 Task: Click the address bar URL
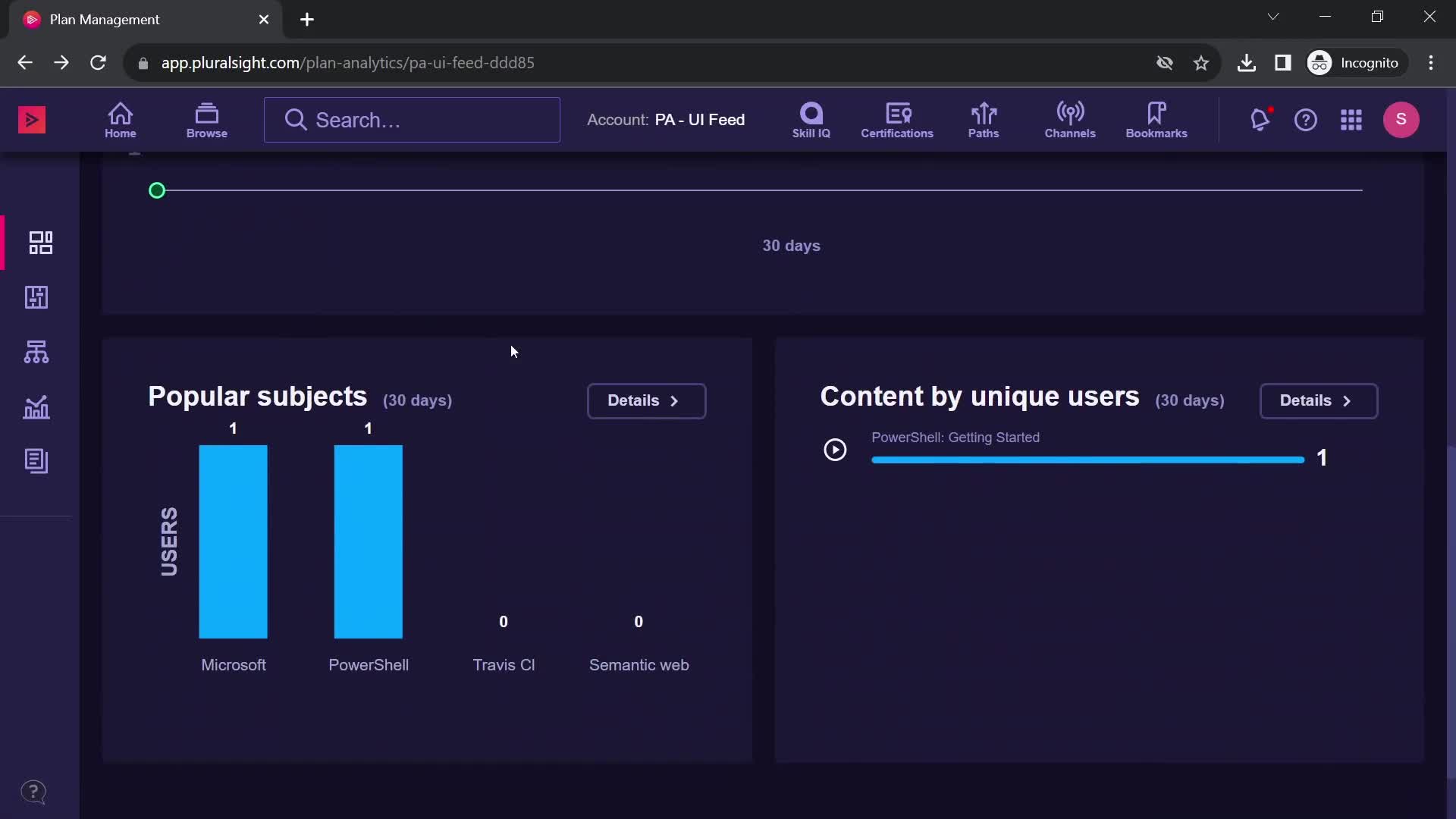click(347, 63)
